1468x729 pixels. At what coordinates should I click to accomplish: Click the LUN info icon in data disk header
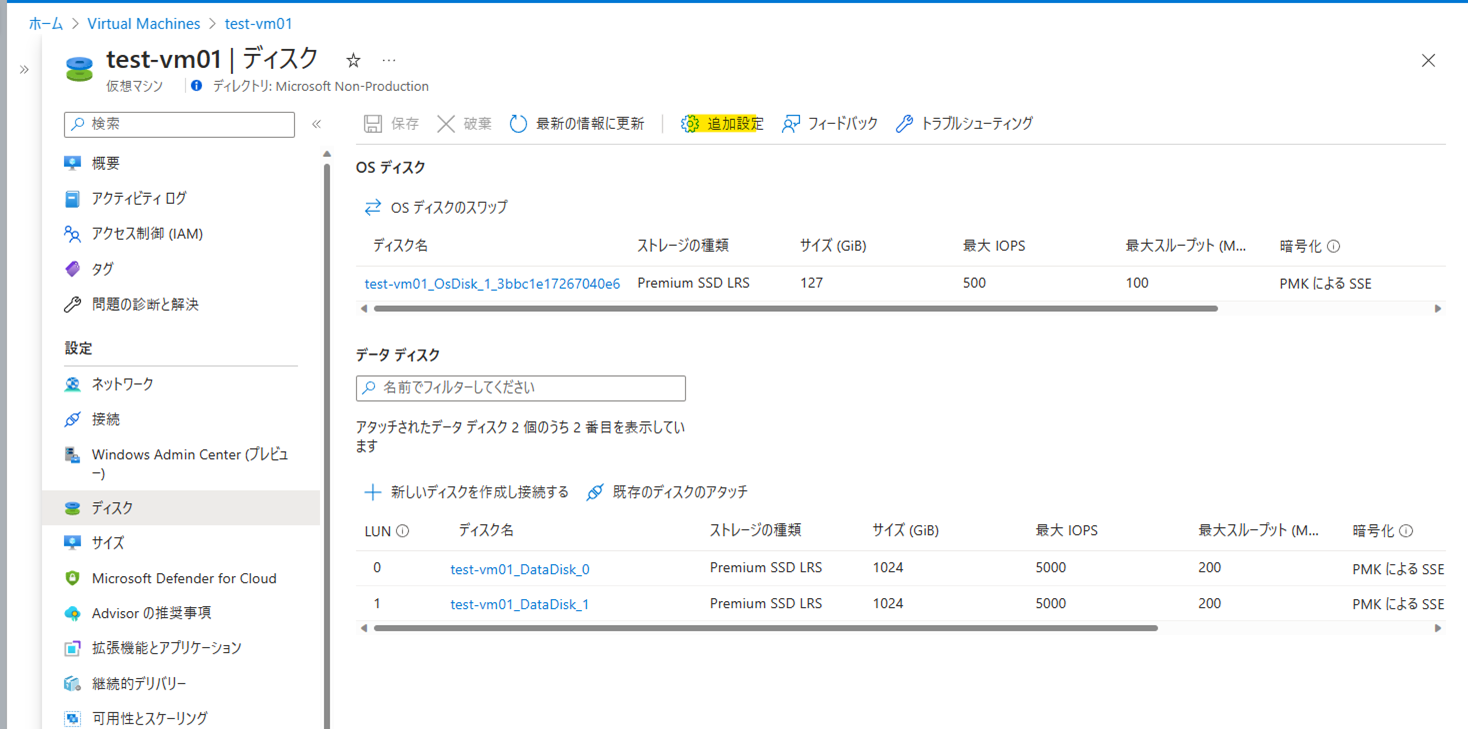point(403,531)
